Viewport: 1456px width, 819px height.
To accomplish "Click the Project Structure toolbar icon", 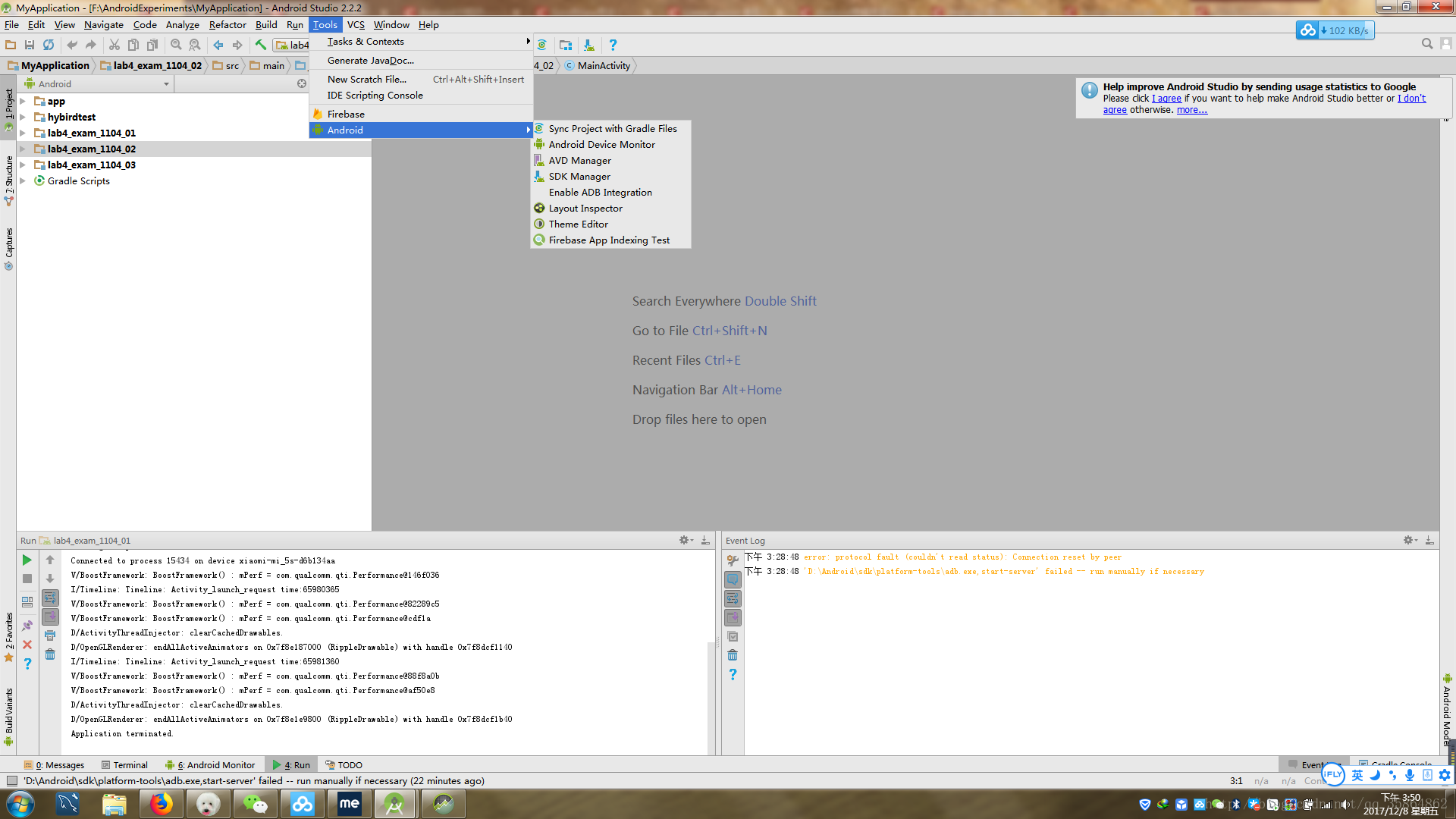I will (566, 45).
